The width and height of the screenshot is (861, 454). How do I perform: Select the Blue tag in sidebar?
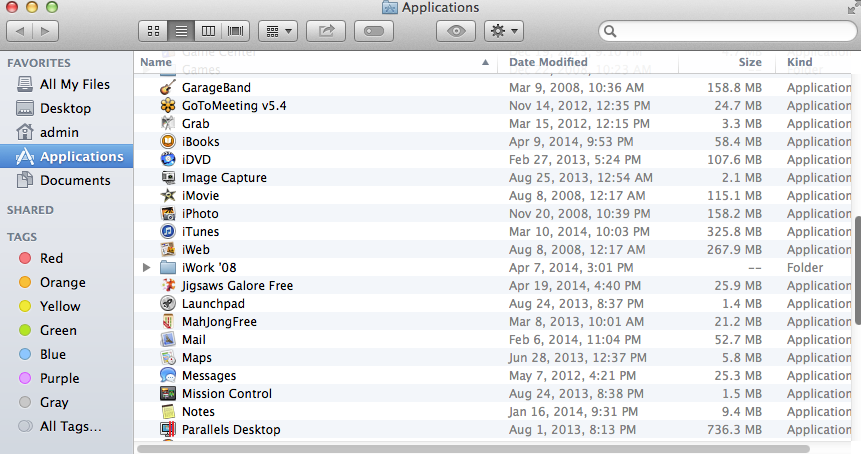[66, 355]
